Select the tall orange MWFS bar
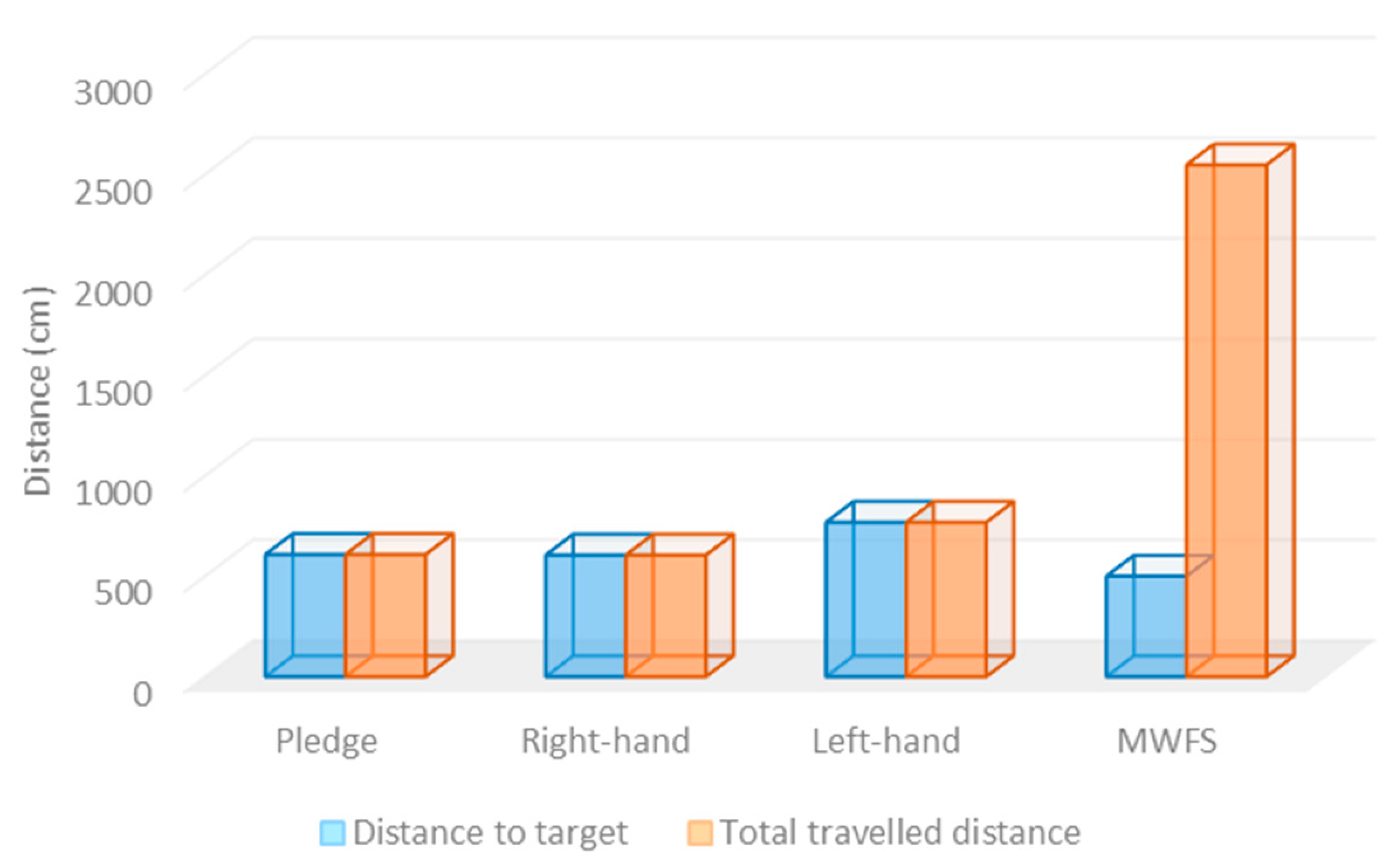1400x863 pixels. [1226, 420]
